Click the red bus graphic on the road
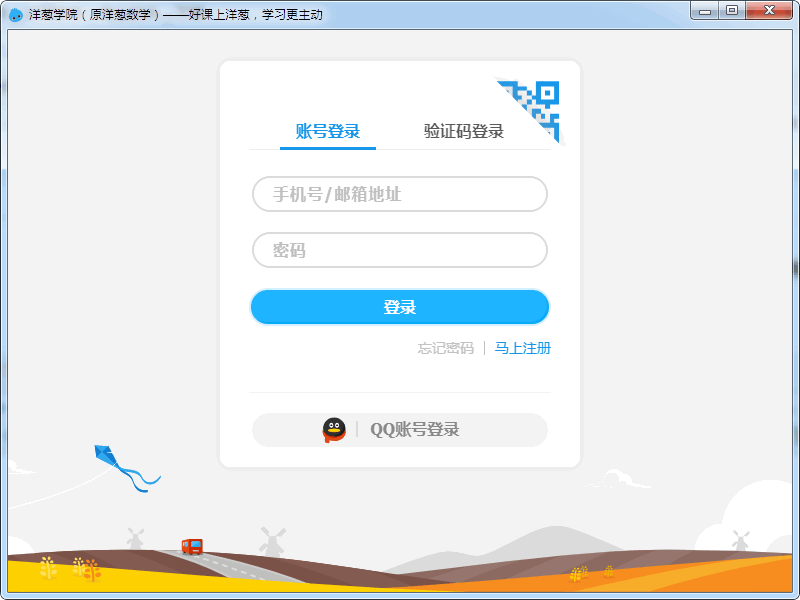Image resolution: width=800 pixels, height=600 pixels. [x=193, y=545]
